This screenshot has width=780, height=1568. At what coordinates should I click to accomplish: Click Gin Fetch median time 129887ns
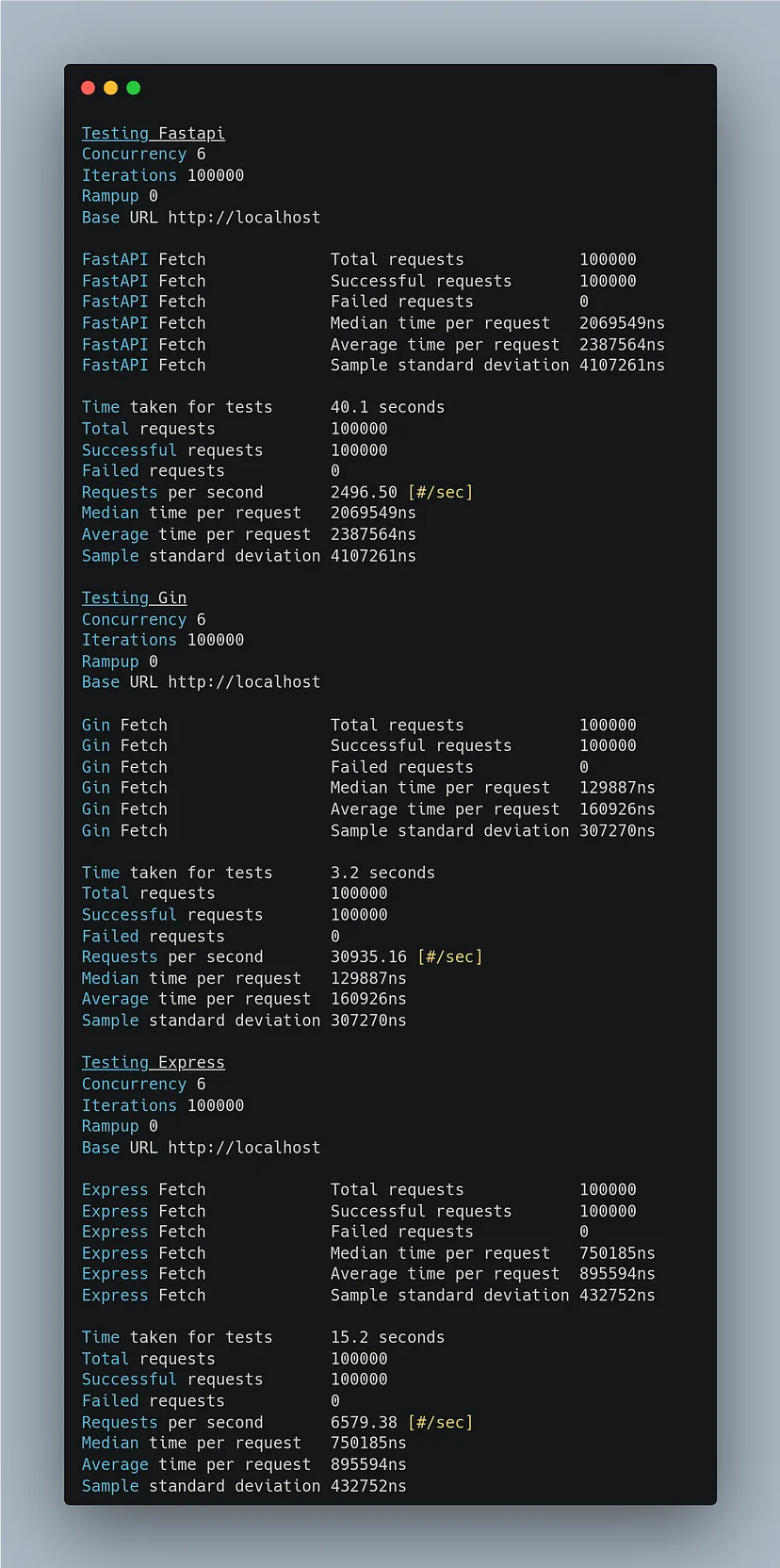(617, 788)
